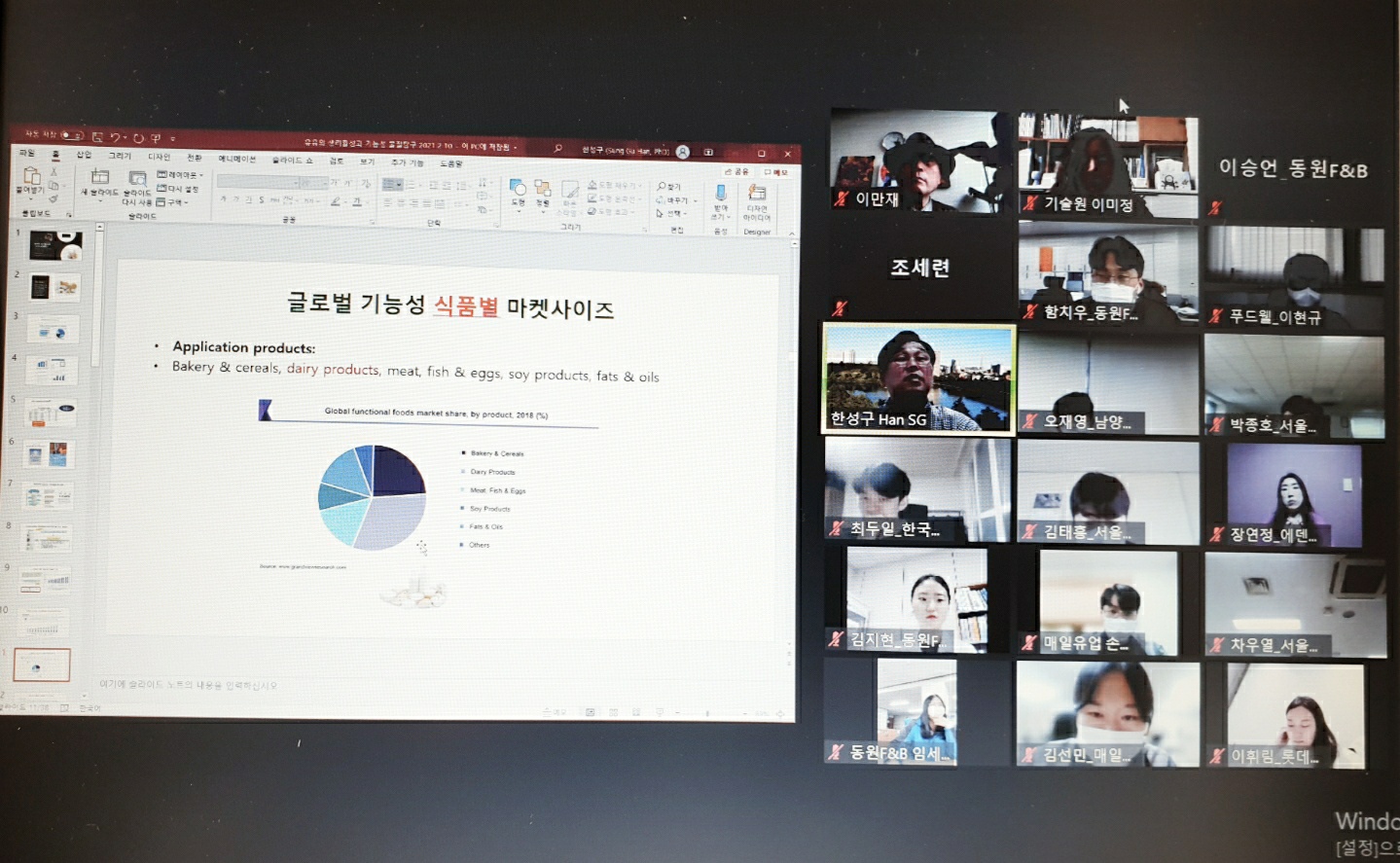Click the Paste (붙여넣기) clipboard icon
This screenshot has height=863, width=1400.
click(32, 176)
